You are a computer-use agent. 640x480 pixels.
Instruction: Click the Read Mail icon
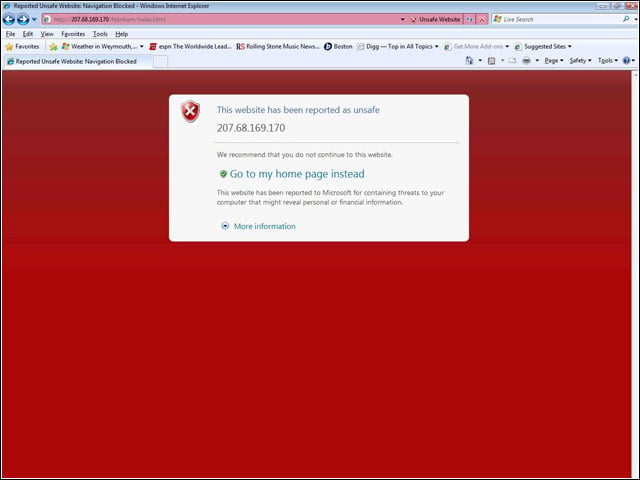coord(513,60)
